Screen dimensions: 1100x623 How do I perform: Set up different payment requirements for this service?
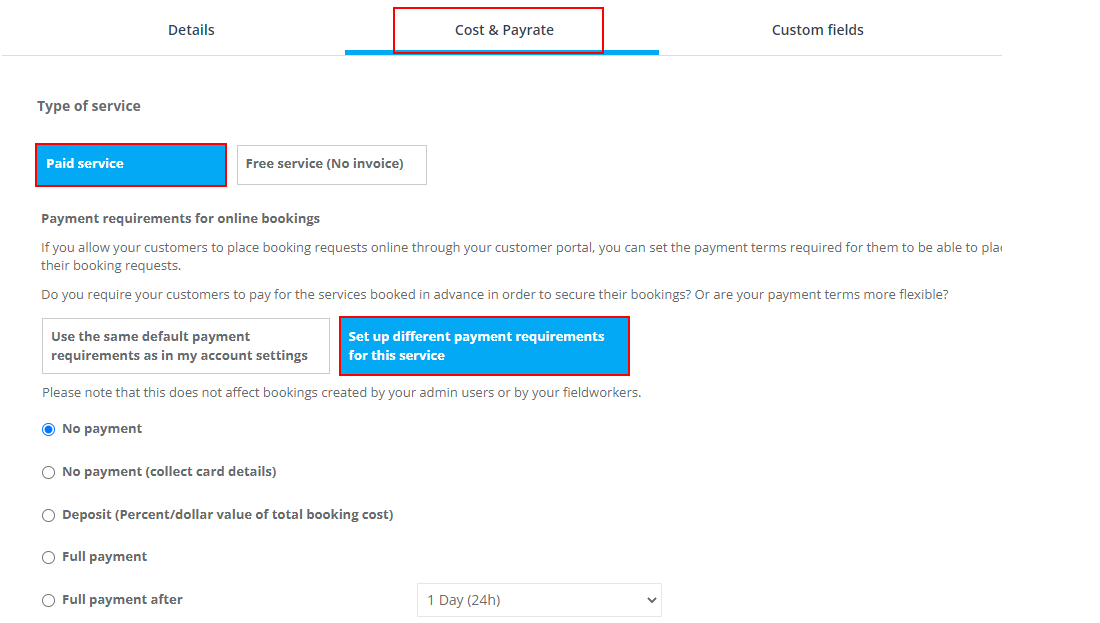484,346
